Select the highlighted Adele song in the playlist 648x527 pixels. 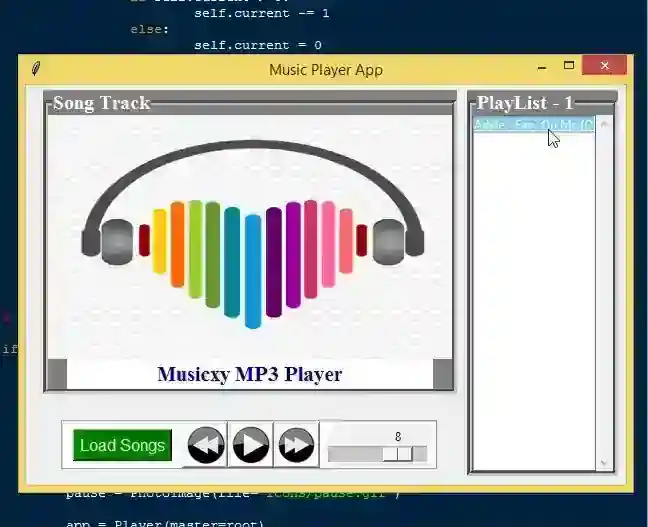coord(534,124)
